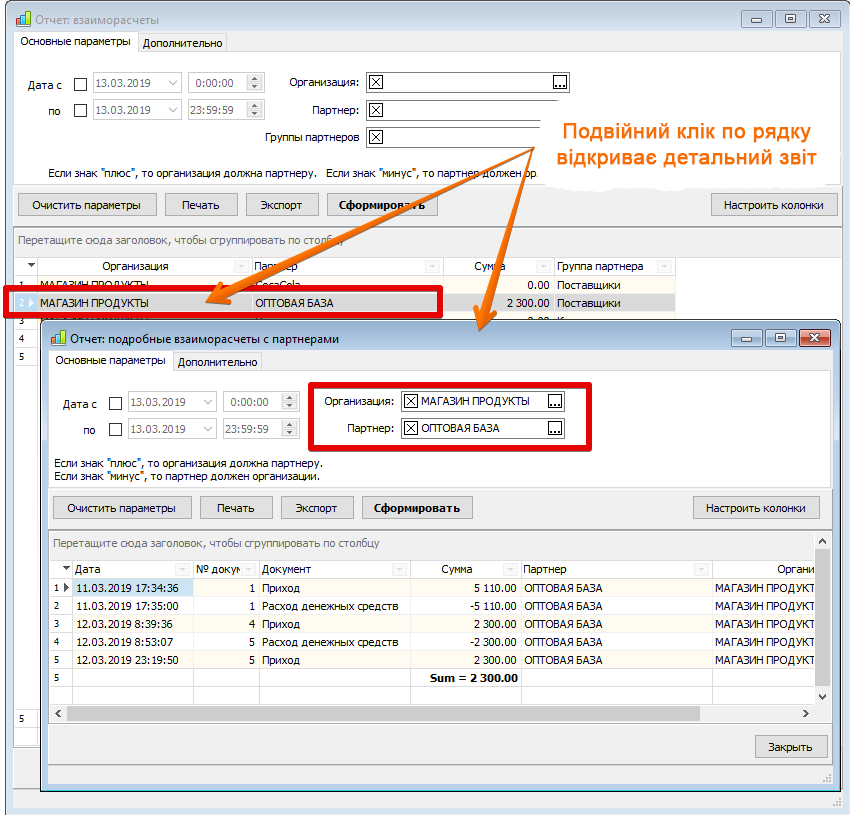Select 'Основные параметры' tab in the detailed report
This screenshot has width=850, height=815.
[111, 361]
